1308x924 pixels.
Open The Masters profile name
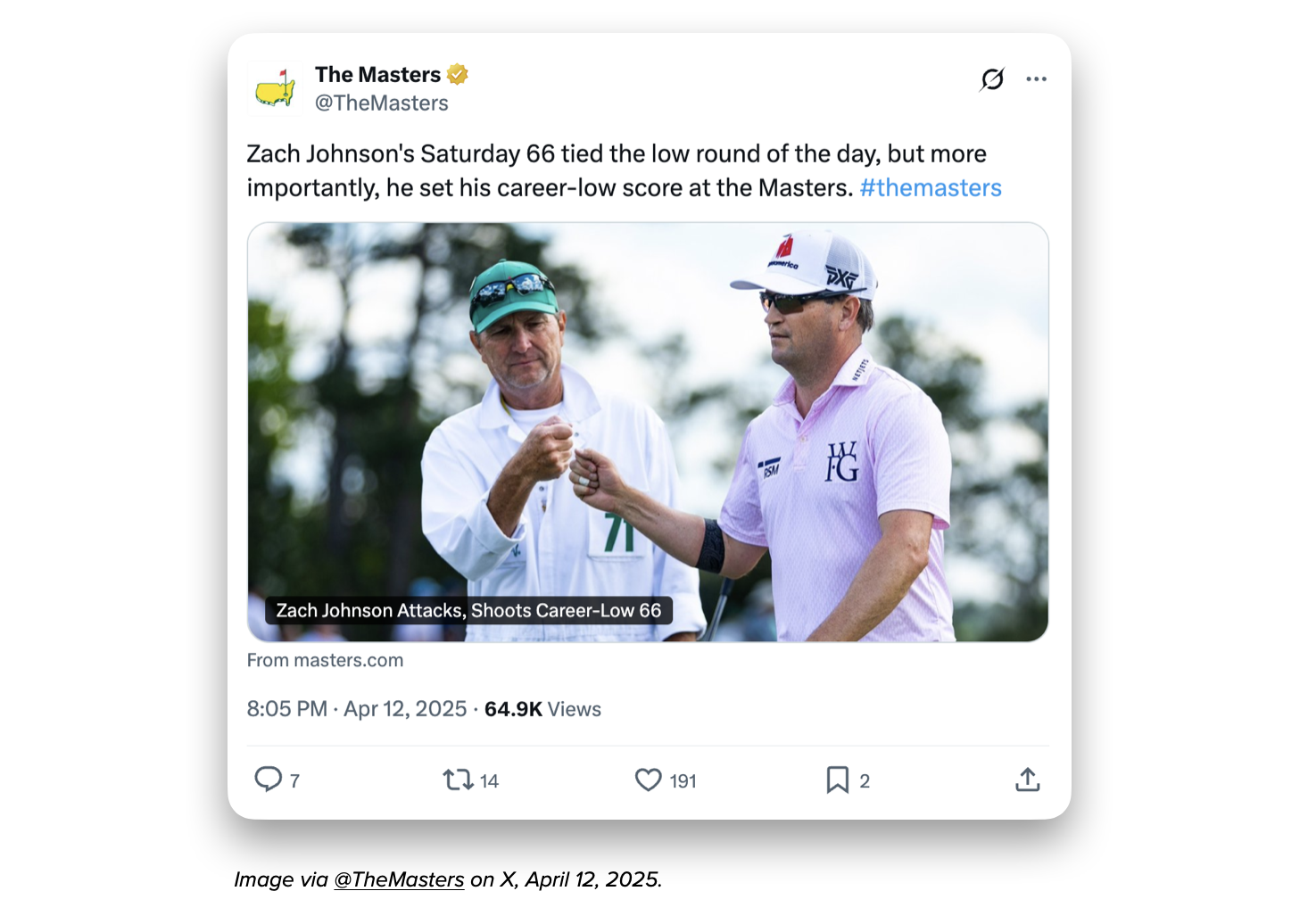[378, 74]
